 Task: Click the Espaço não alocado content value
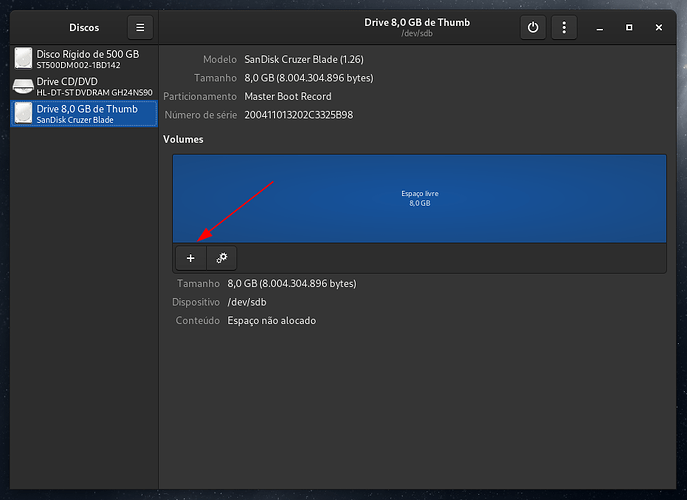pyautogui.click(x=272, y=321)
